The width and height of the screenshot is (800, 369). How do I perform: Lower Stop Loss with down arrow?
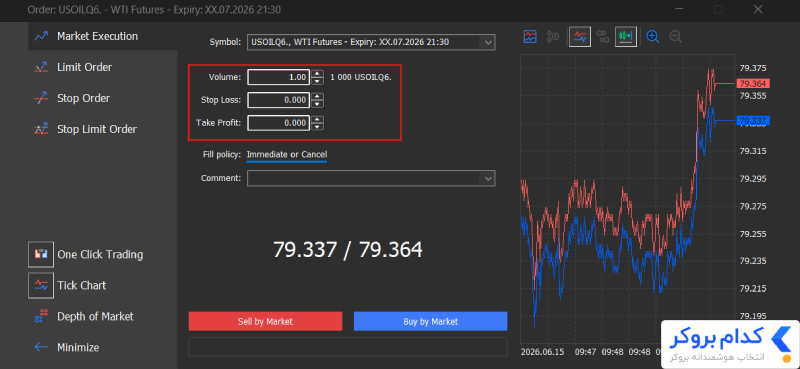click(317, 104)
